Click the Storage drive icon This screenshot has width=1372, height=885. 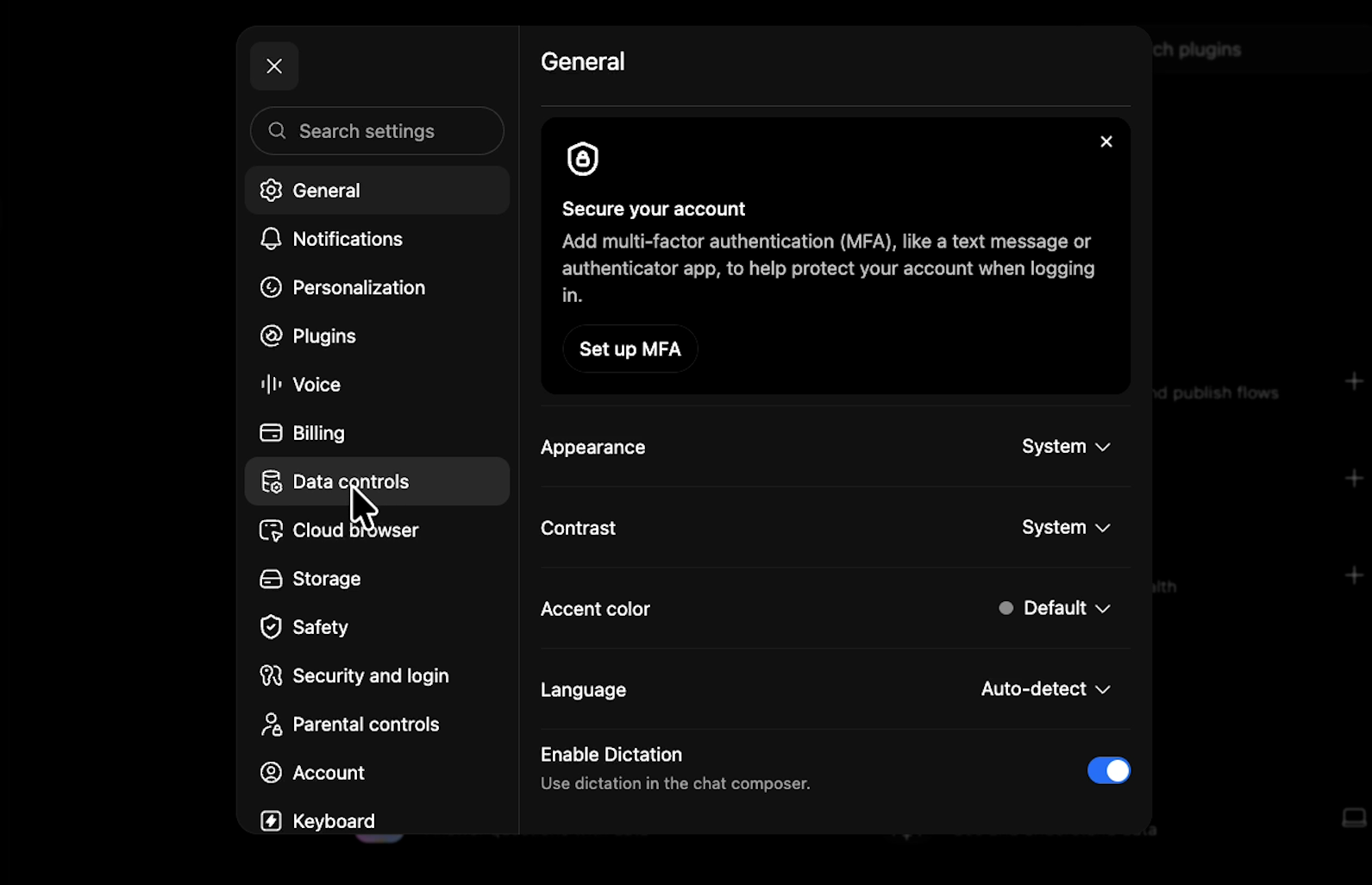(271, 579)
